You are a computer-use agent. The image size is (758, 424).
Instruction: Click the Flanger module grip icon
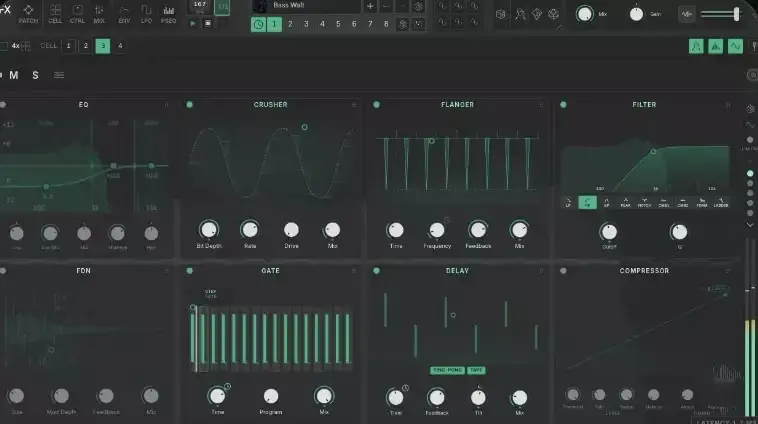[x=541, y=105]
